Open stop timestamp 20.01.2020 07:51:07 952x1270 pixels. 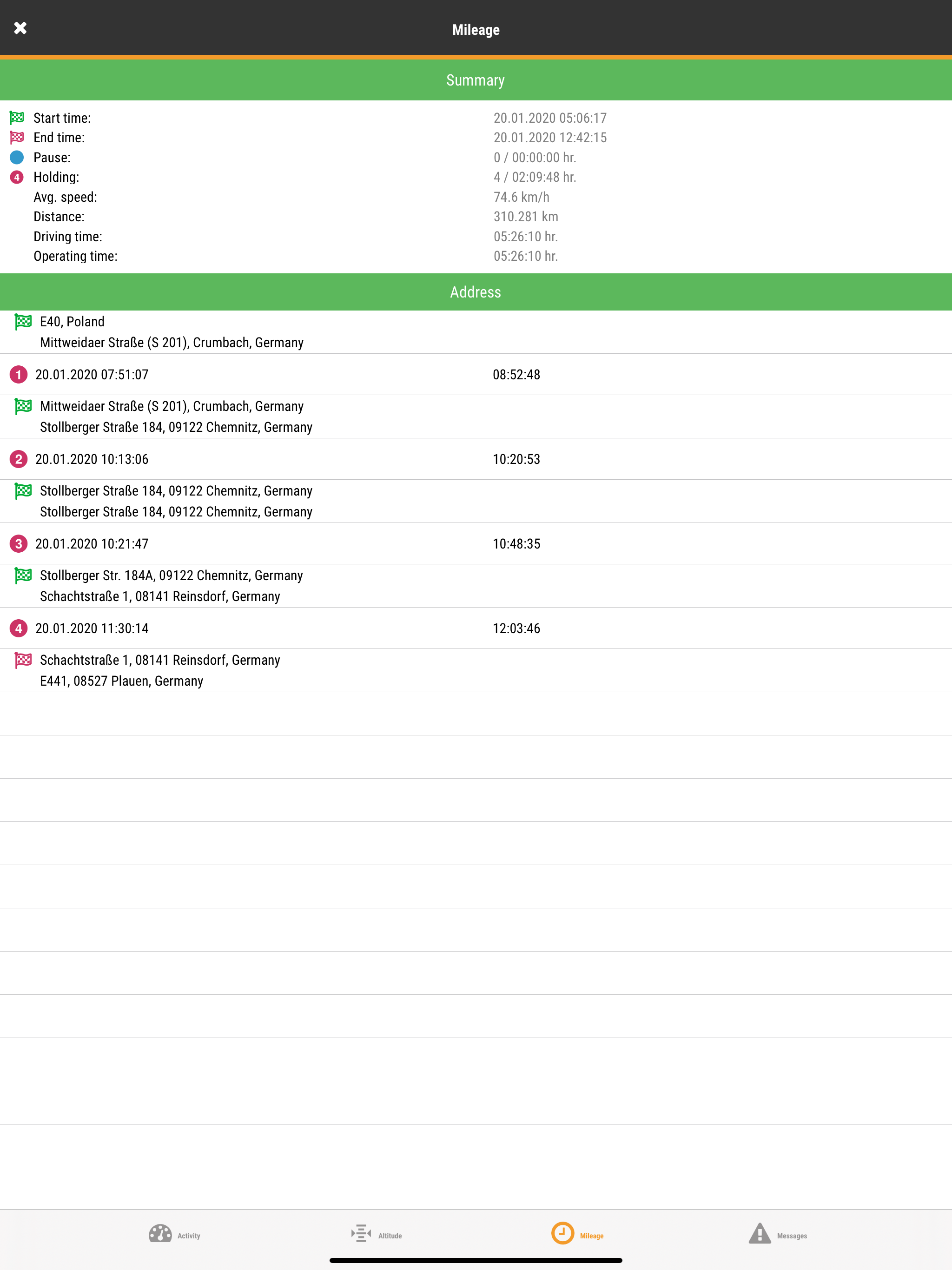tap(92, 375)
